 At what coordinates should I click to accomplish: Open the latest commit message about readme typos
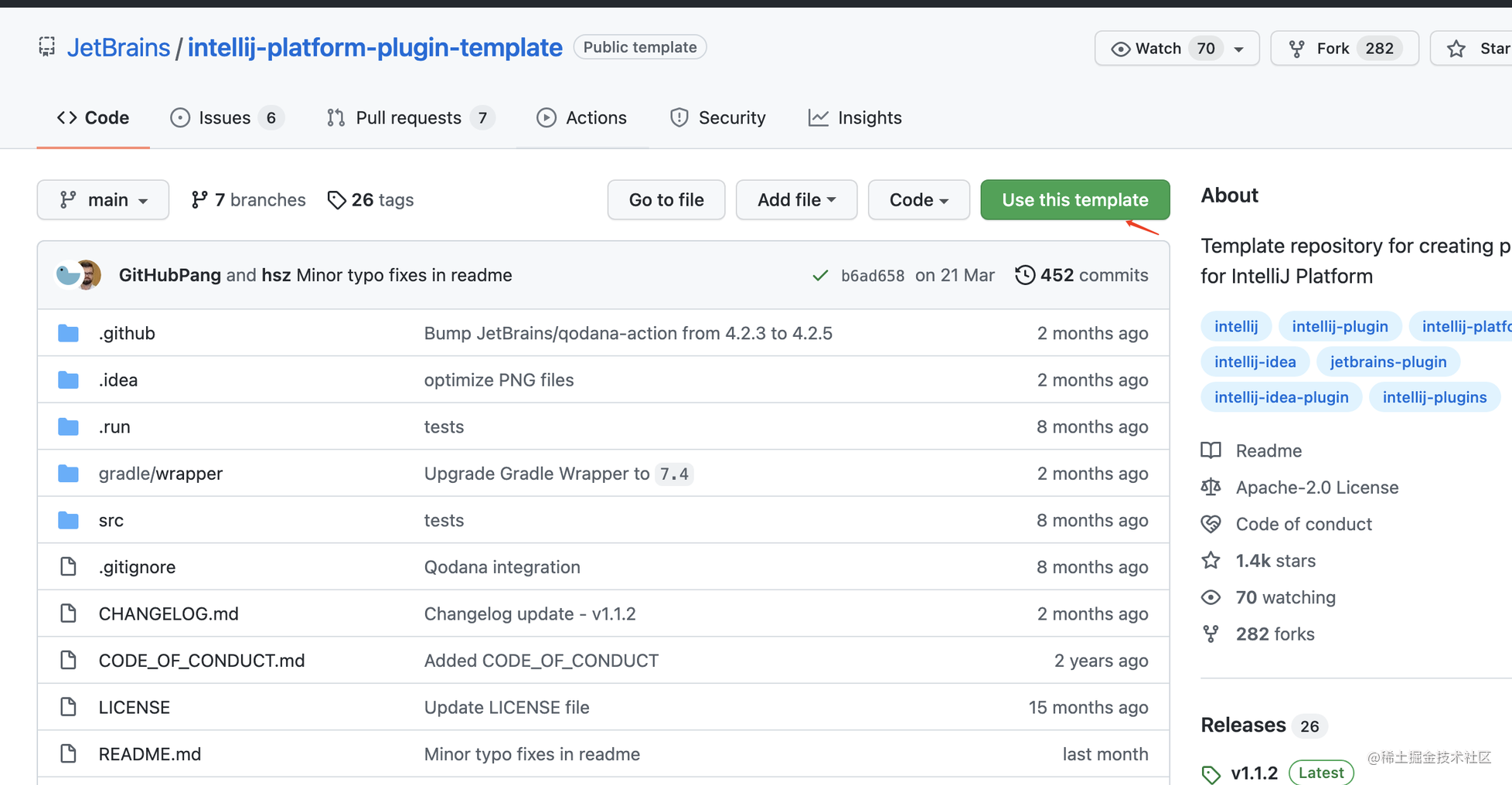(404, 275)
